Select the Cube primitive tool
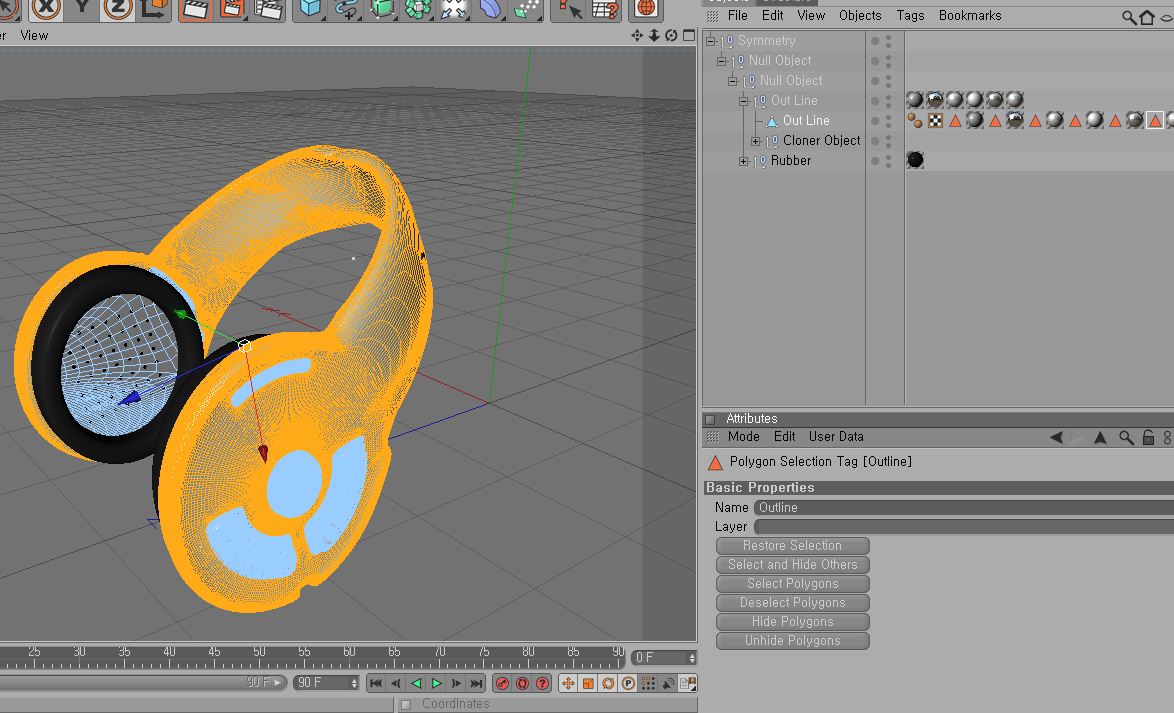1174x713 pixels. [x=312, y=9]
